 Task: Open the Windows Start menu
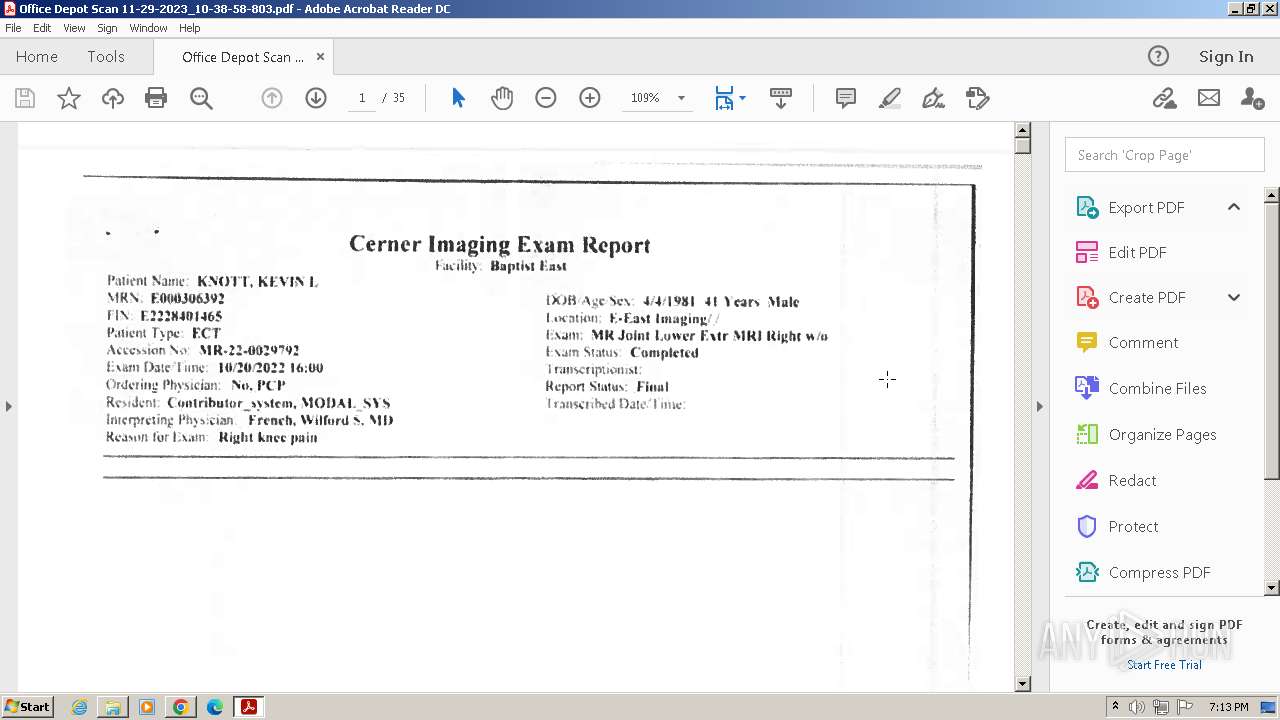pyautogui.click(x=28, y=707)
